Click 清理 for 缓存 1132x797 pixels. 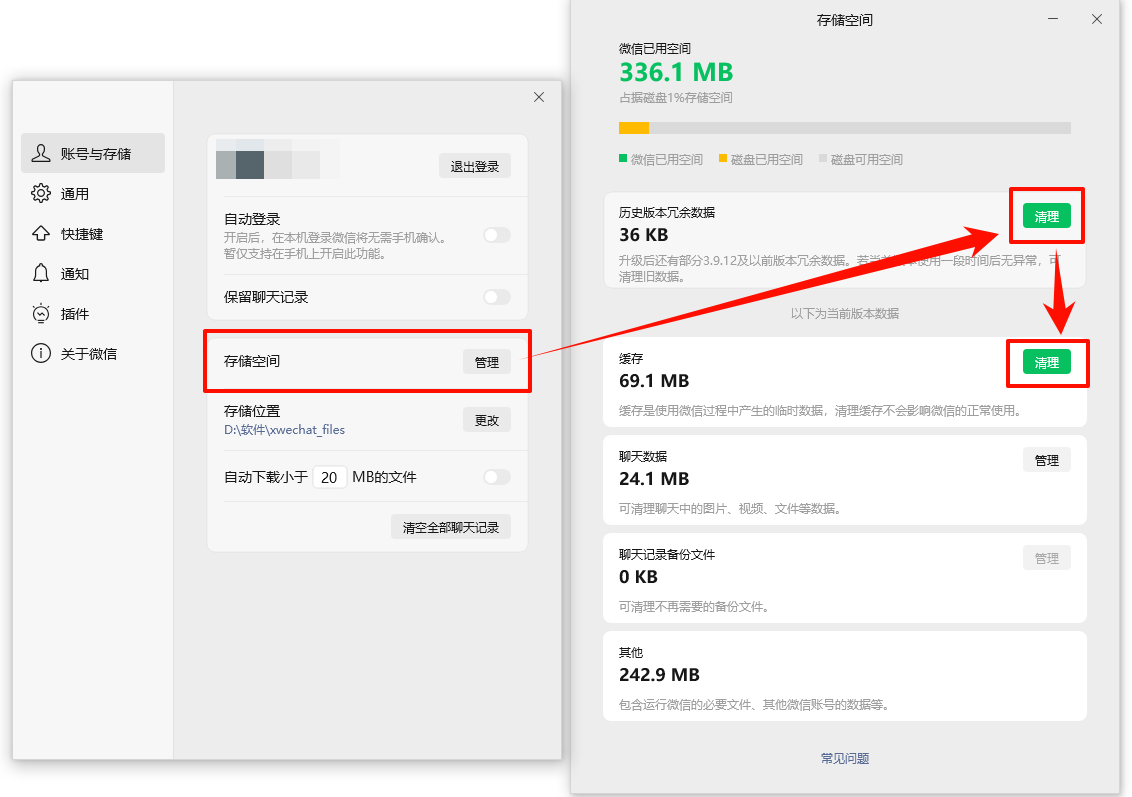tap(1046, 362)
